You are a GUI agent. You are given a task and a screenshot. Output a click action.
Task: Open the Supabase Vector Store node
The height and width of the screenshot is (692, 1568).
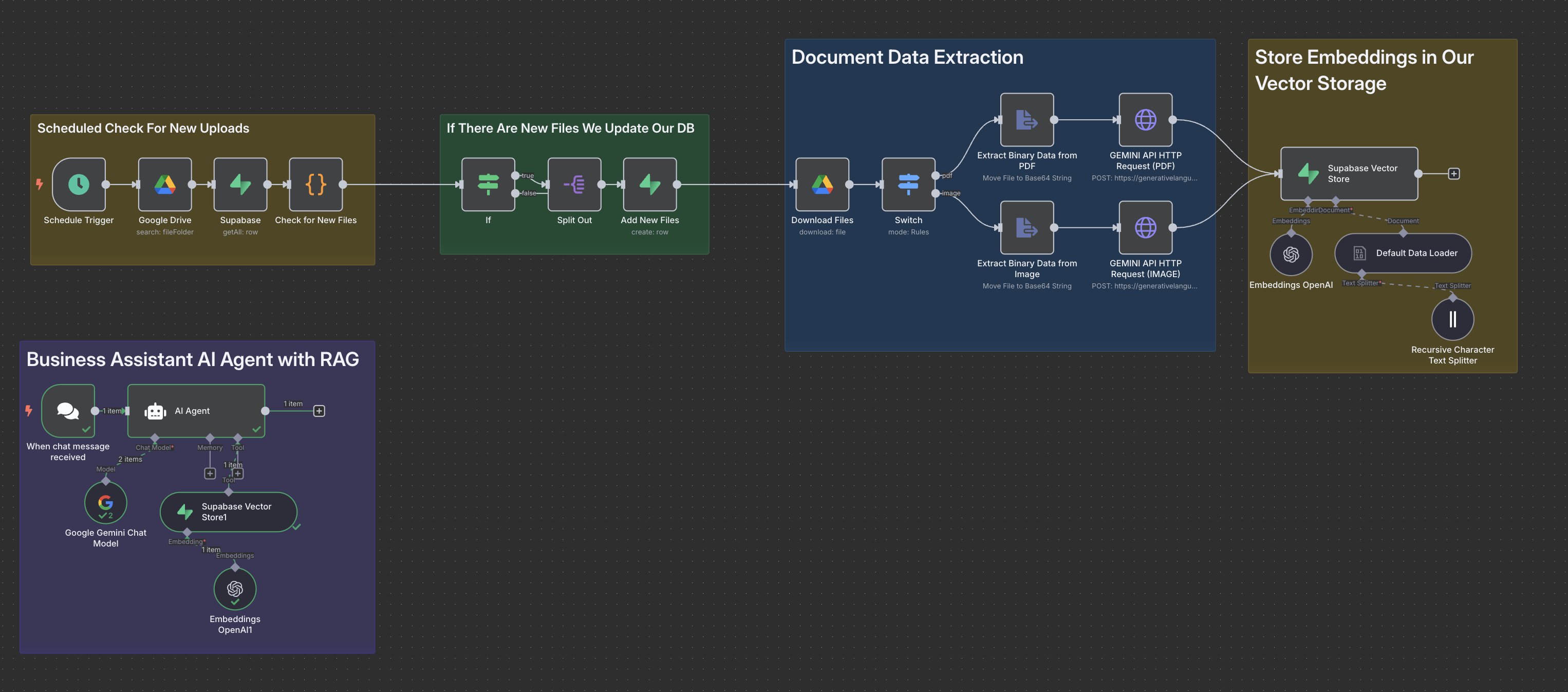pyautogui.click(x=1350, y=174)
